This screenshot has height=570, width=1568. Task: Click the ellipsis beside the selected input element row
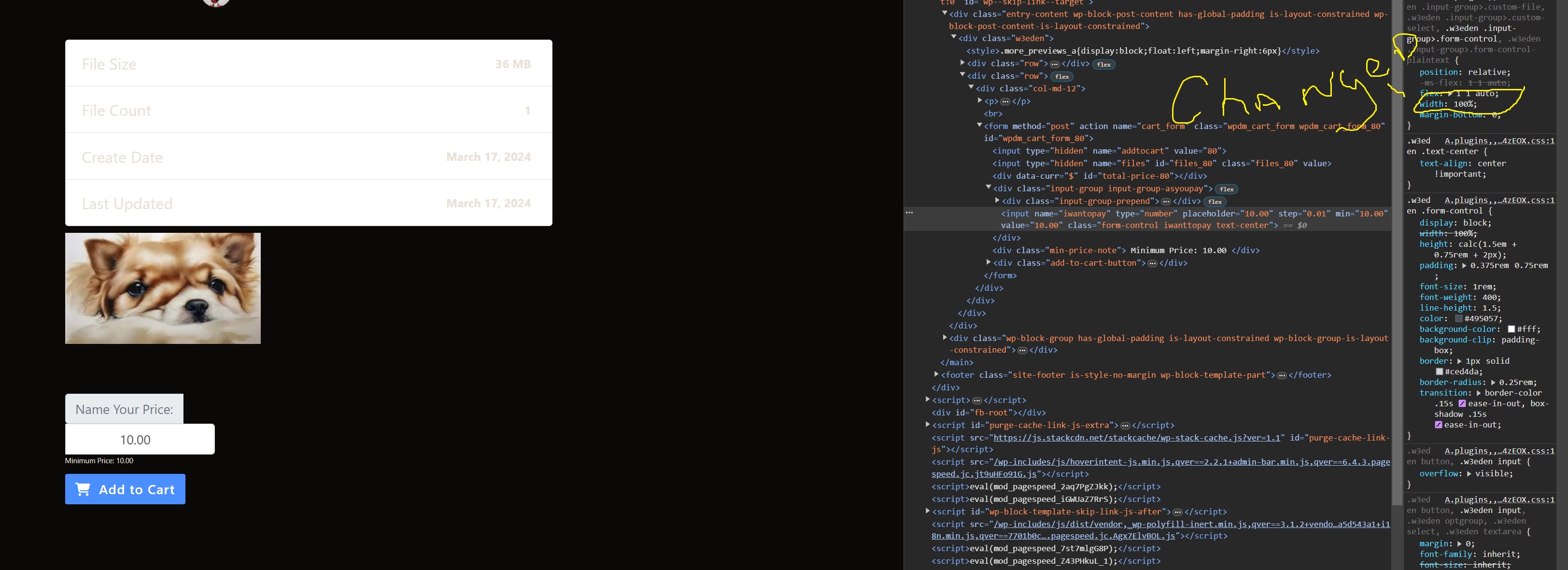click(909, 213)
